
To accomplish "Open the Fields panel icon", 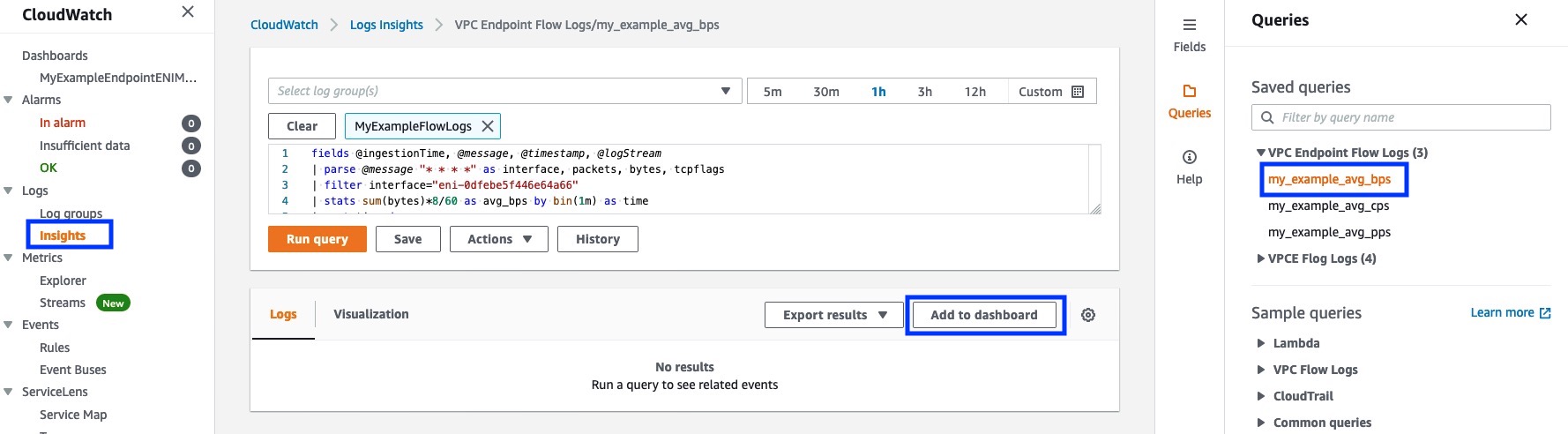I will pos(1189,25).
